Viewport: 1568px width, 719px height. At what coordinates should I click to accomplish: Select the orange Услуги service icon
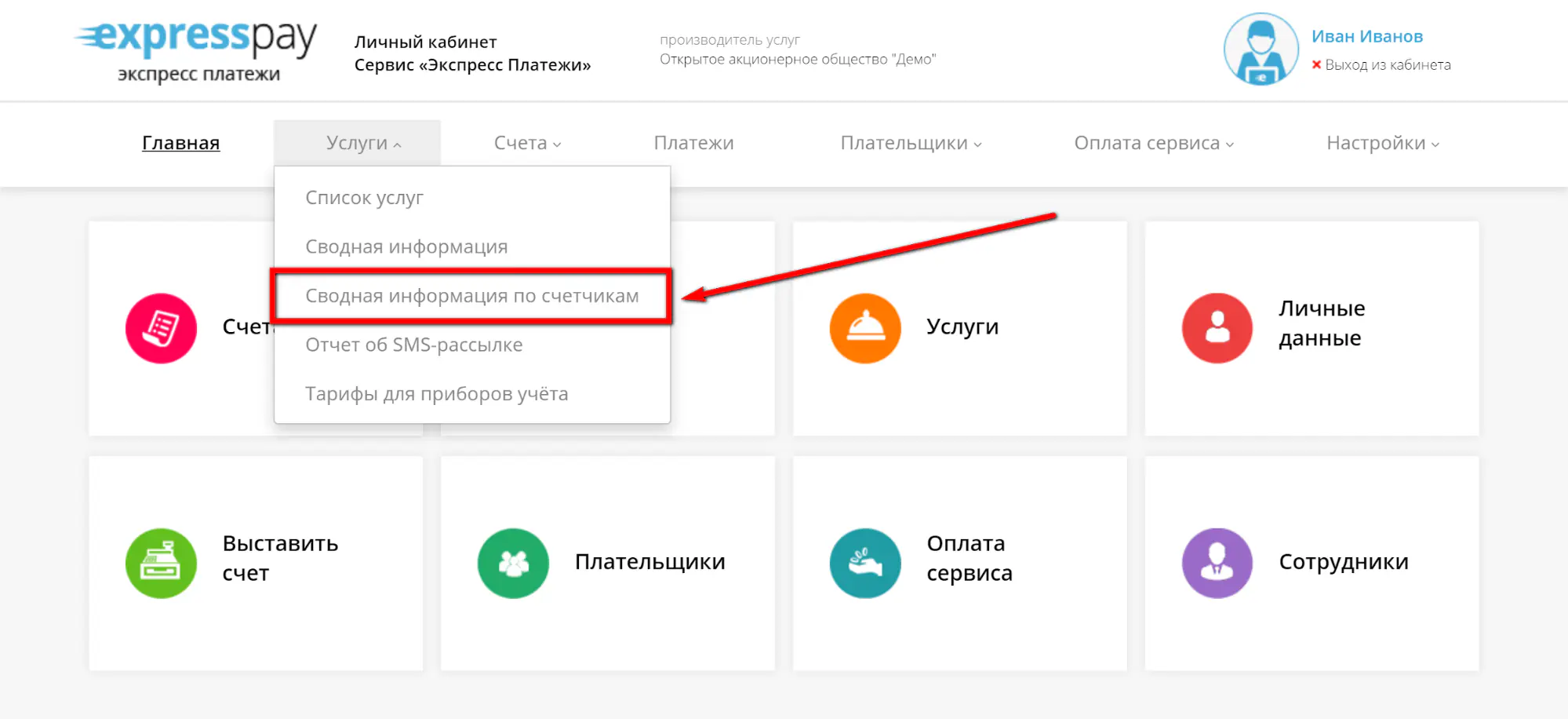click(x=864, y=327)
